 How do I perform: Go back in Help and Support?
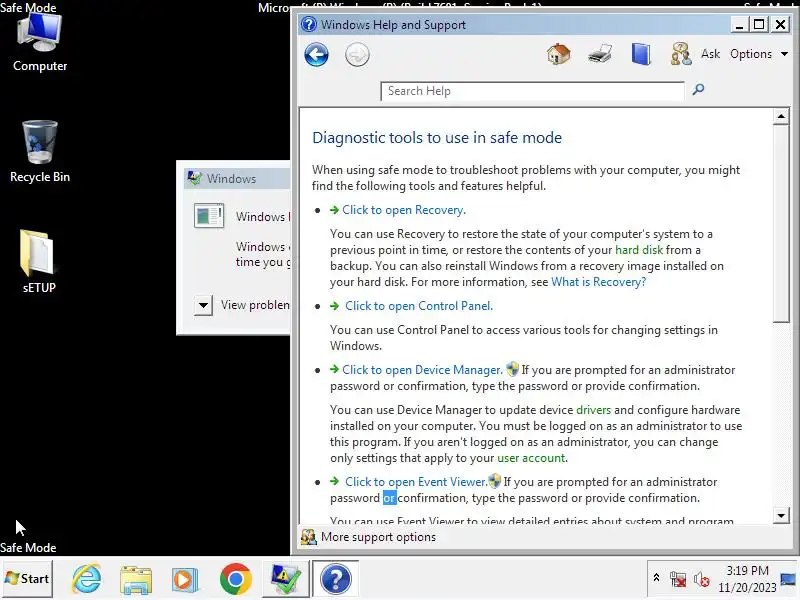click(x=316, y=55)
